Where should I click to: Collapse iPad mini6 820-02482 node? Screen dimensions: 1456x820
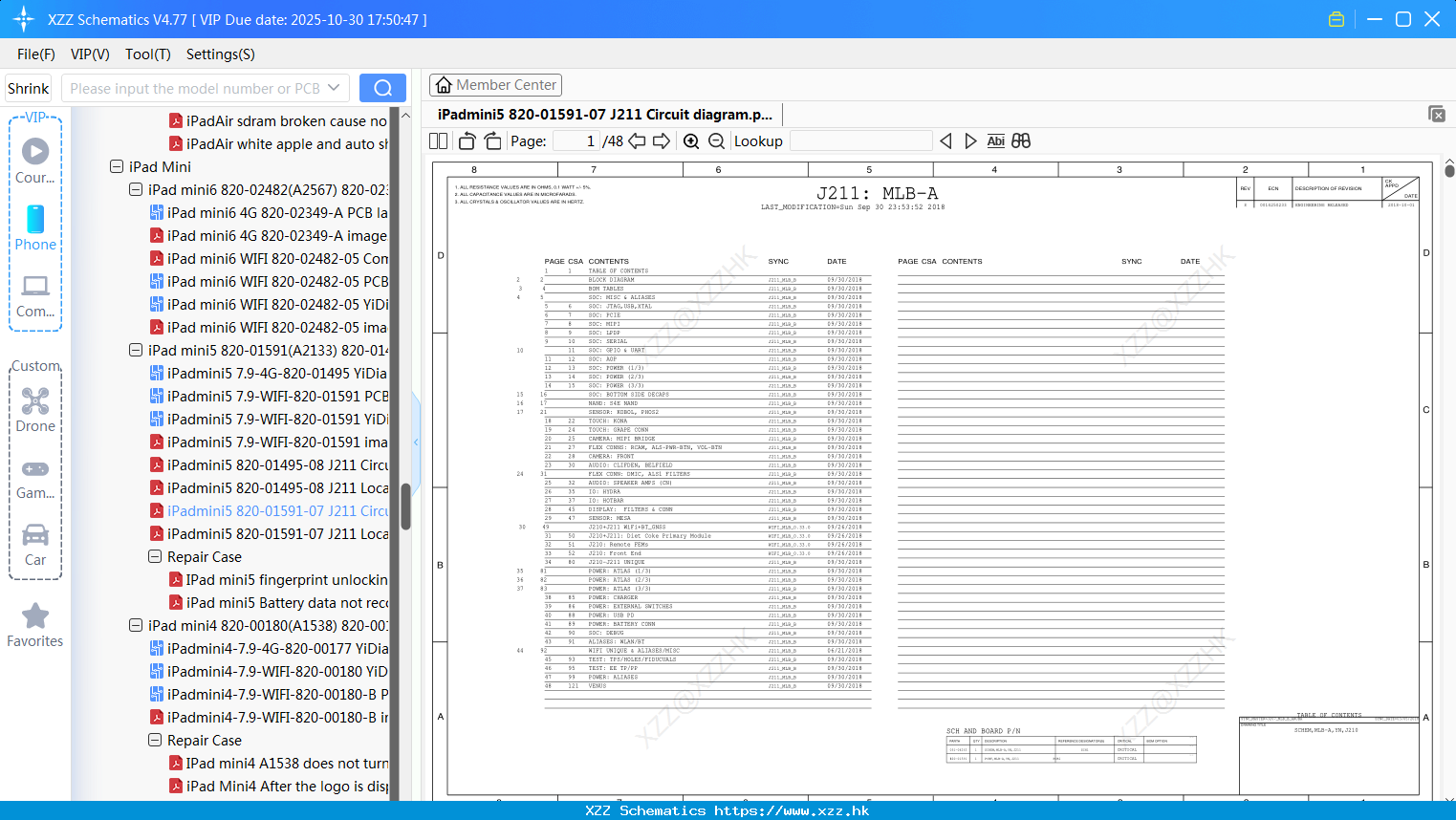136,189
